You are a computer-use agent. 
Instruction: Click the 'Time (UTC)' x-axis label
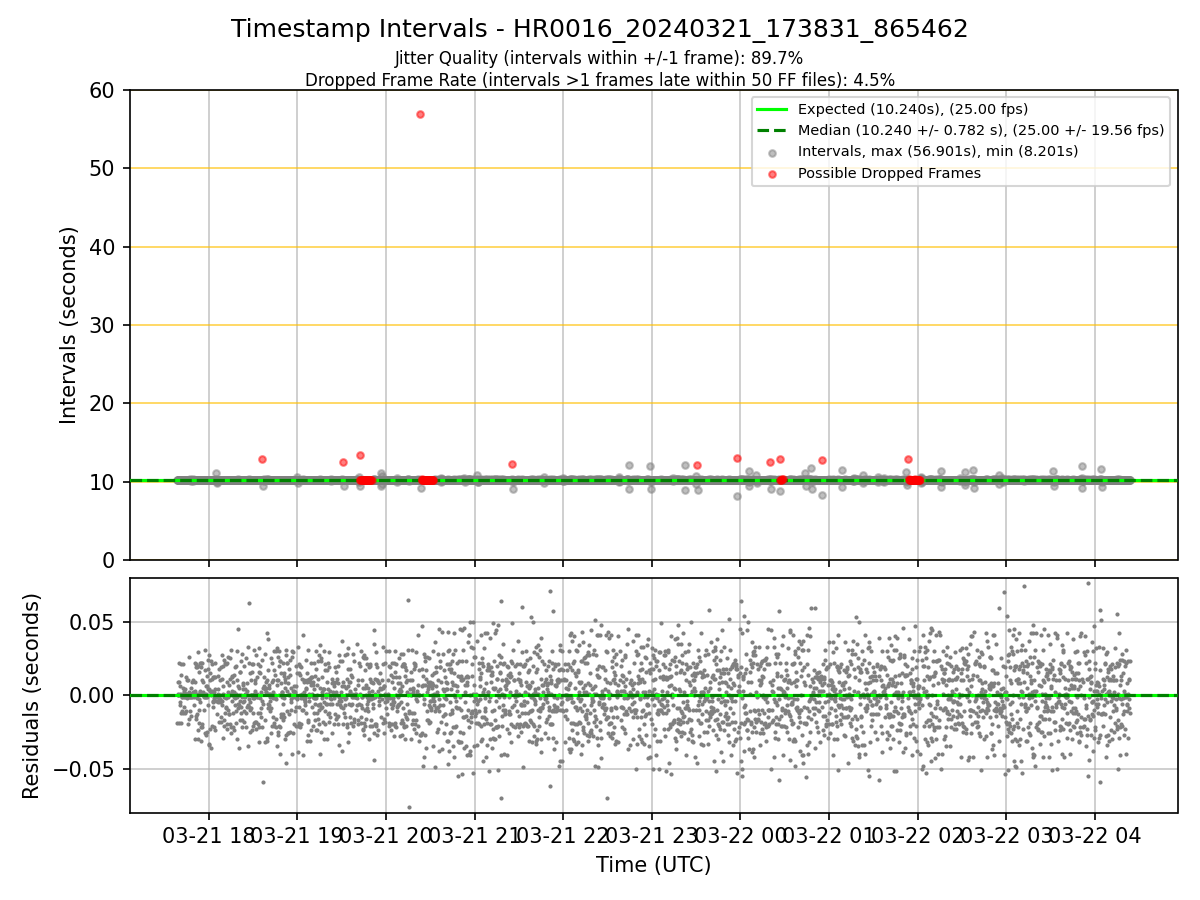(653, 865)
